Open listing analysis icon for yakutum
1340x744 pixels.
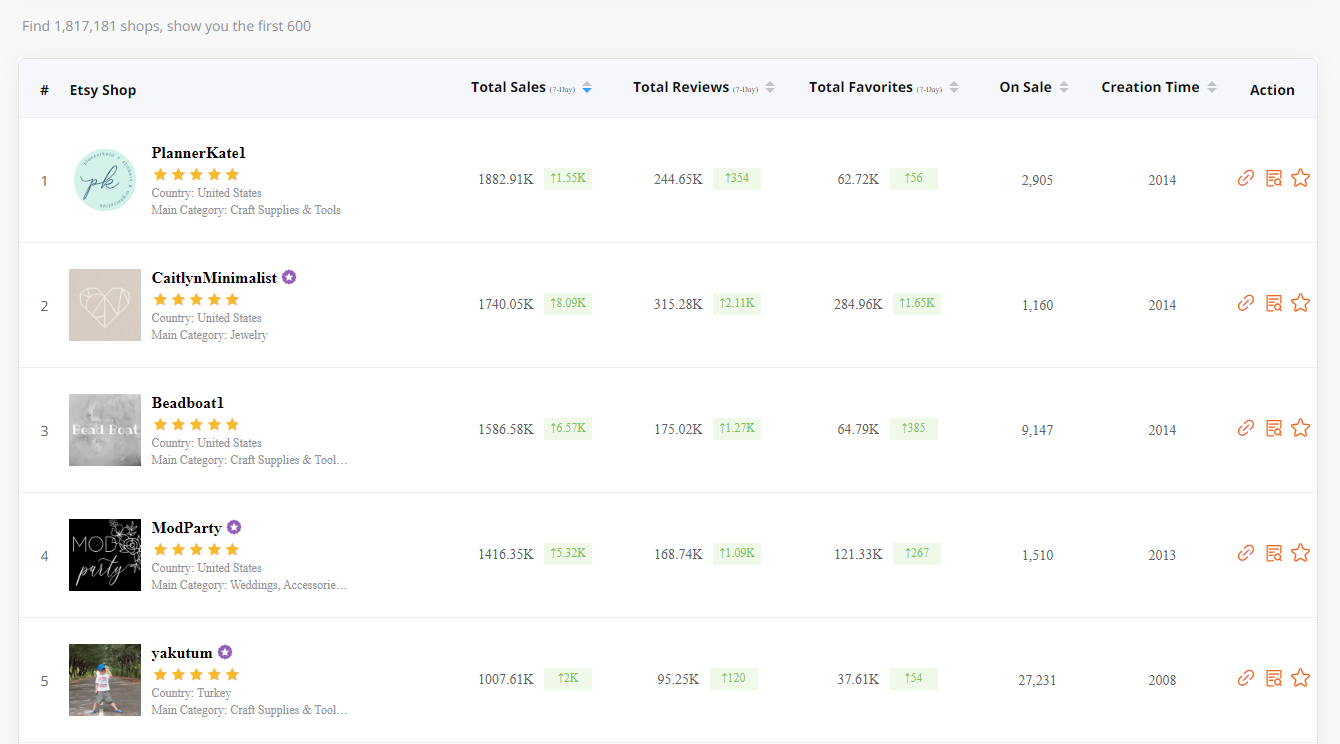click(x=1273, y=677)
